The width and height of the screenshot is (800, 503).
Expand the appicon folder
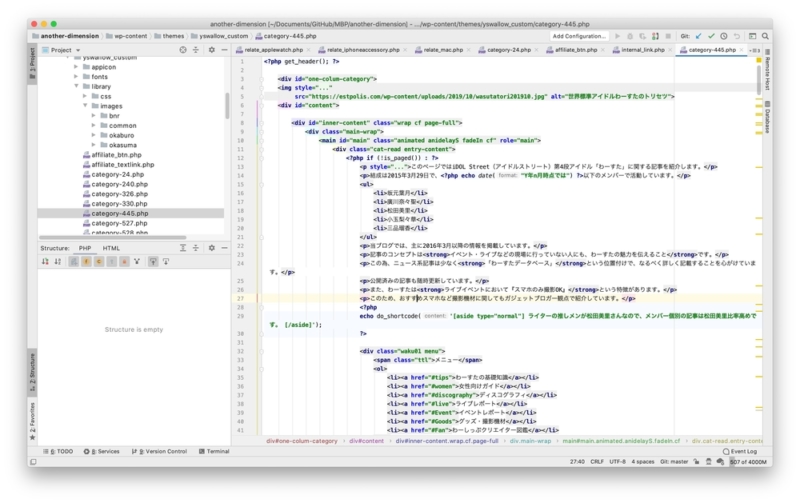tap(76, 67)
